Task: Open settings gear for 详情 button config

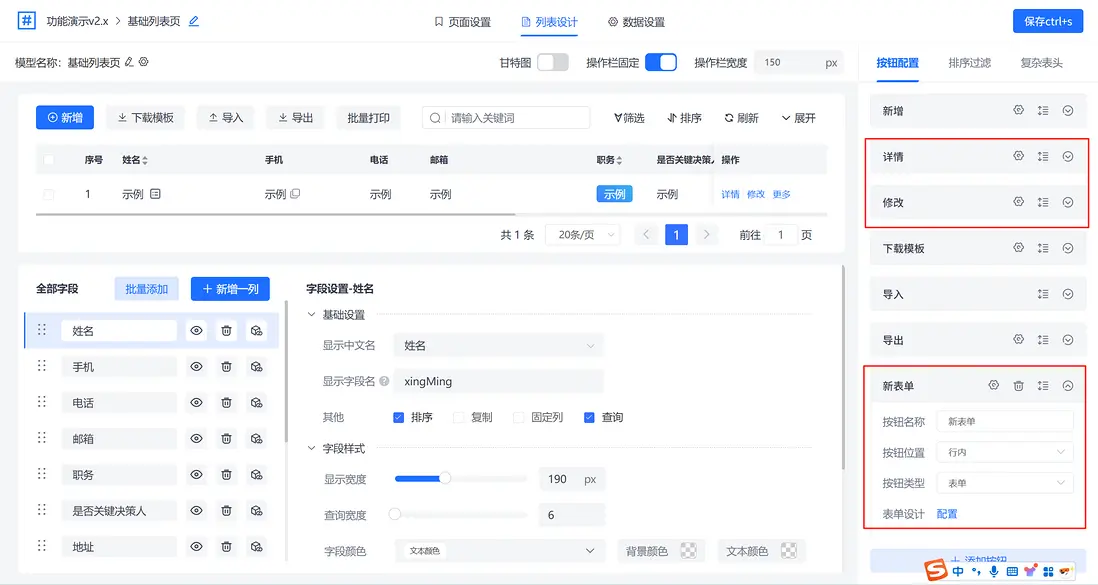Action: click(x=1019, y=156)
